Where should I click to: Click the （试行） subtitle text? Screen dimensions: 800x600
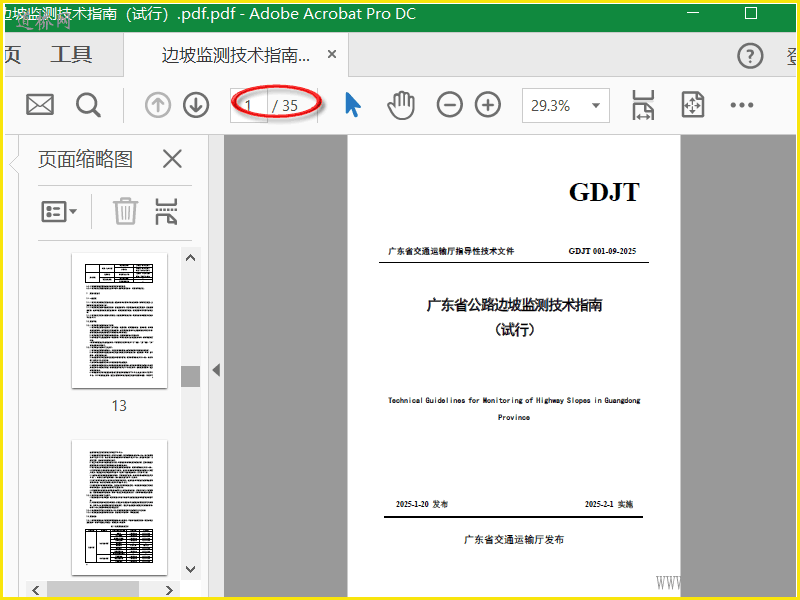514,330
